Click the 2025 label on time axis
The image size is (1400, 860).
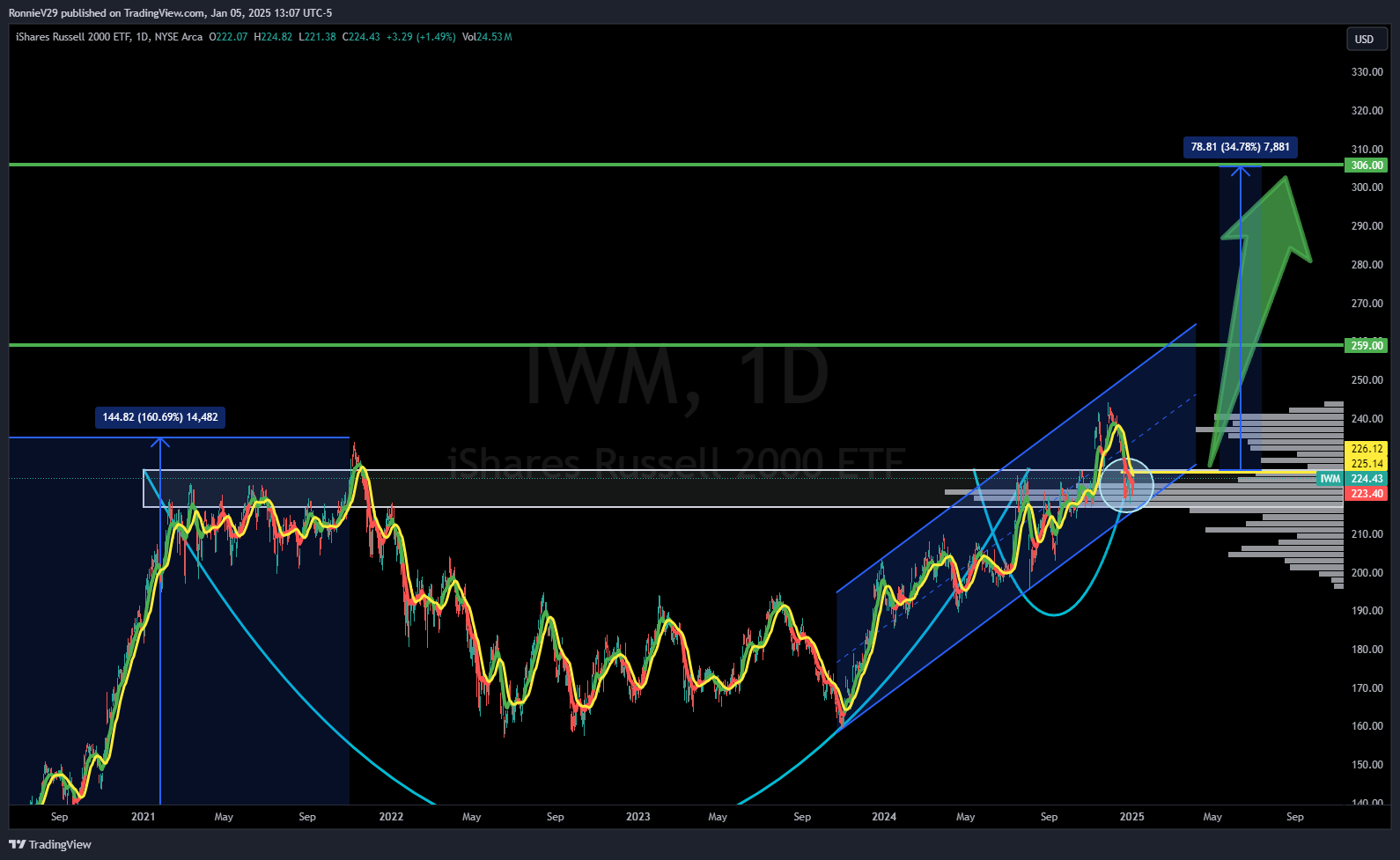(x=1131, y=817)
